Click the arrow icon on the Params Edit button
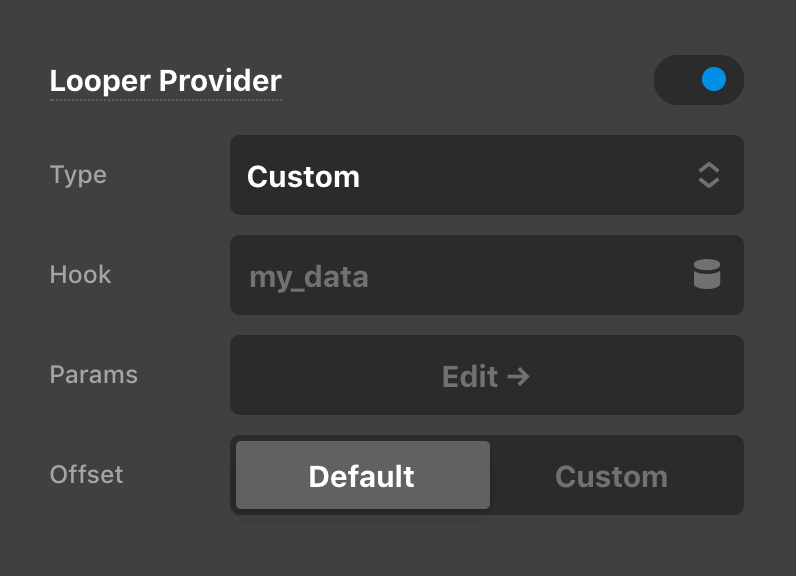 click(518, 376)
